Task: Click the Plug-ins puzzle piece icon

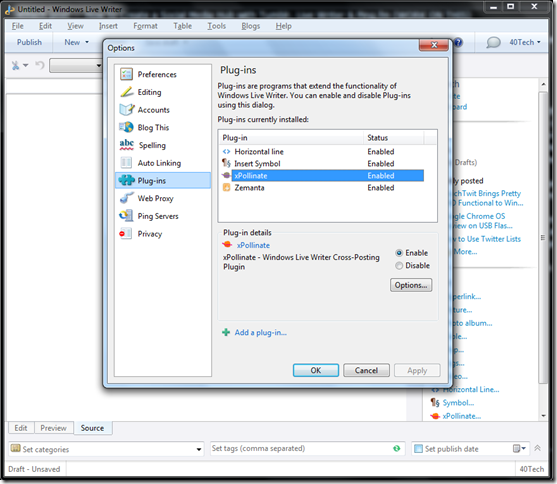Action: pyautogui.click(x=126, y=181)
